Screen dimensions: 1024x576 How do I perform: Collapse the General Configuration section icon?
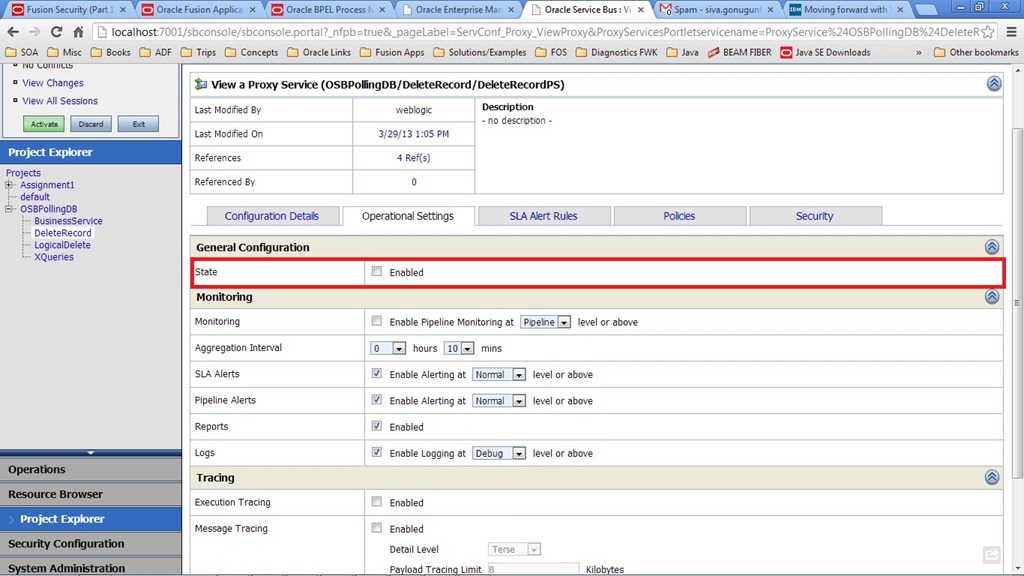click(991, 247)
